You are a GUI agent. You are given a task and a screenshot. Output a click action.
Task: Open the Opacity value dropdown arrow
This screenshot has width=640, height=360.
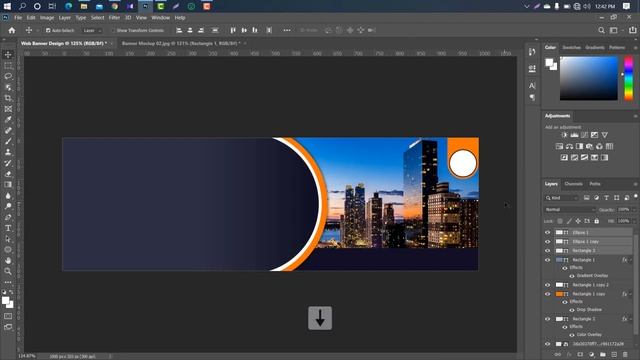633,209
